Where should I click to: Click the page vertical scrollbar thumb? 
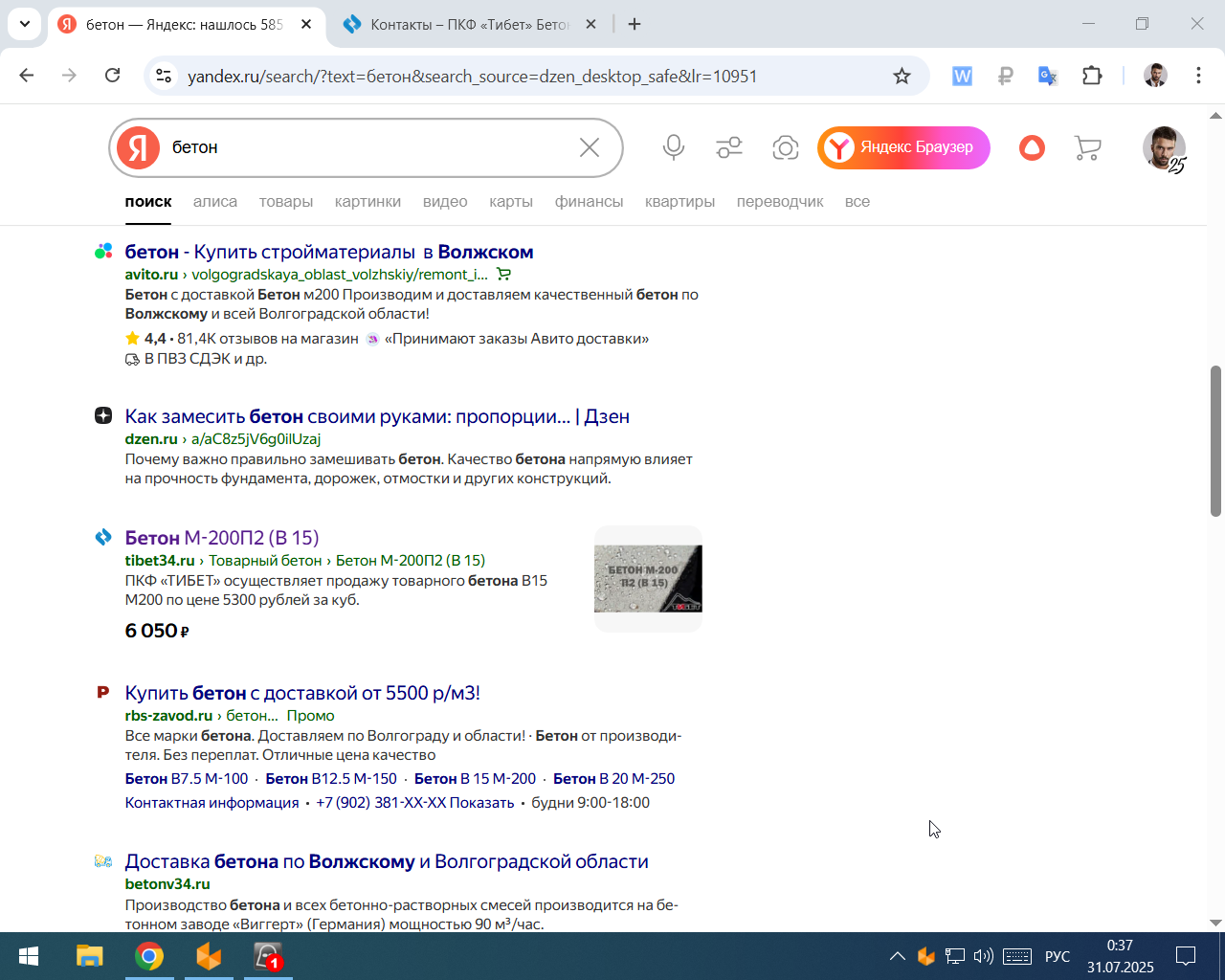coord(1215,440)
